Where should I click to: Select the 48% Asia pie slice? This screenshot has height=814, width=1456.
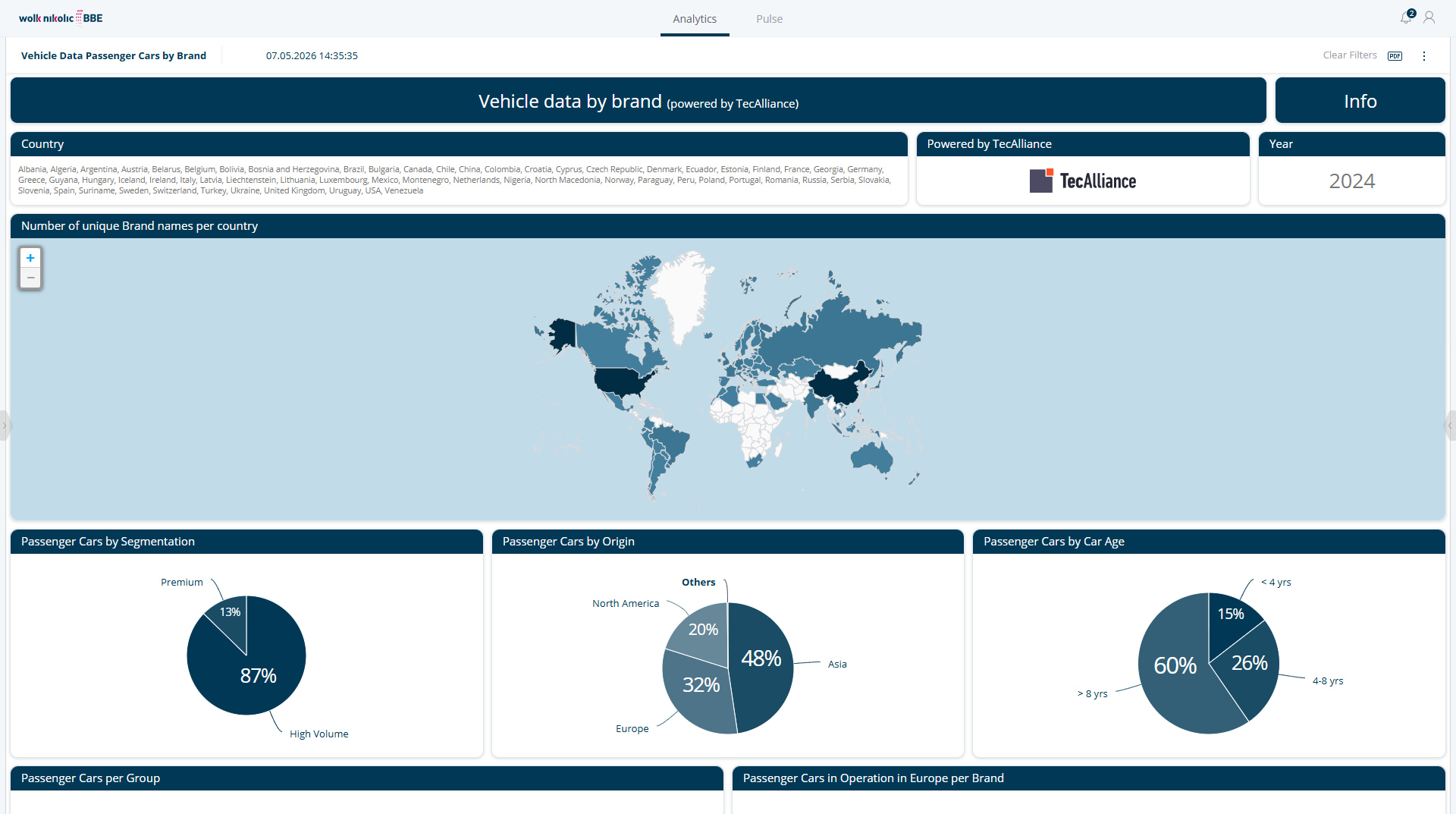click(x=761, y=658)
